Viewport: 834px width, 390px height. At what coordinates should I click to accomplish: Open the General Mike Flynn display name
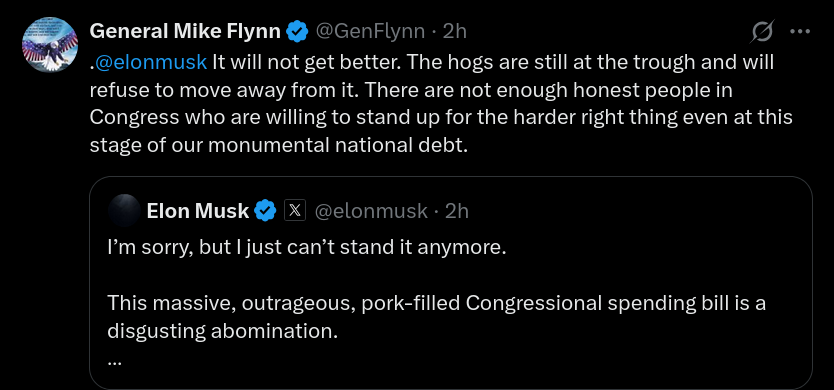pyautogui.click(x=185, y=32)
